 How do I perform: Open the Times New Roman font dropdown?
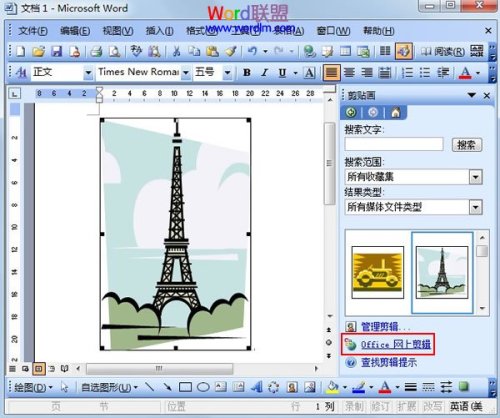pos(186,72)
